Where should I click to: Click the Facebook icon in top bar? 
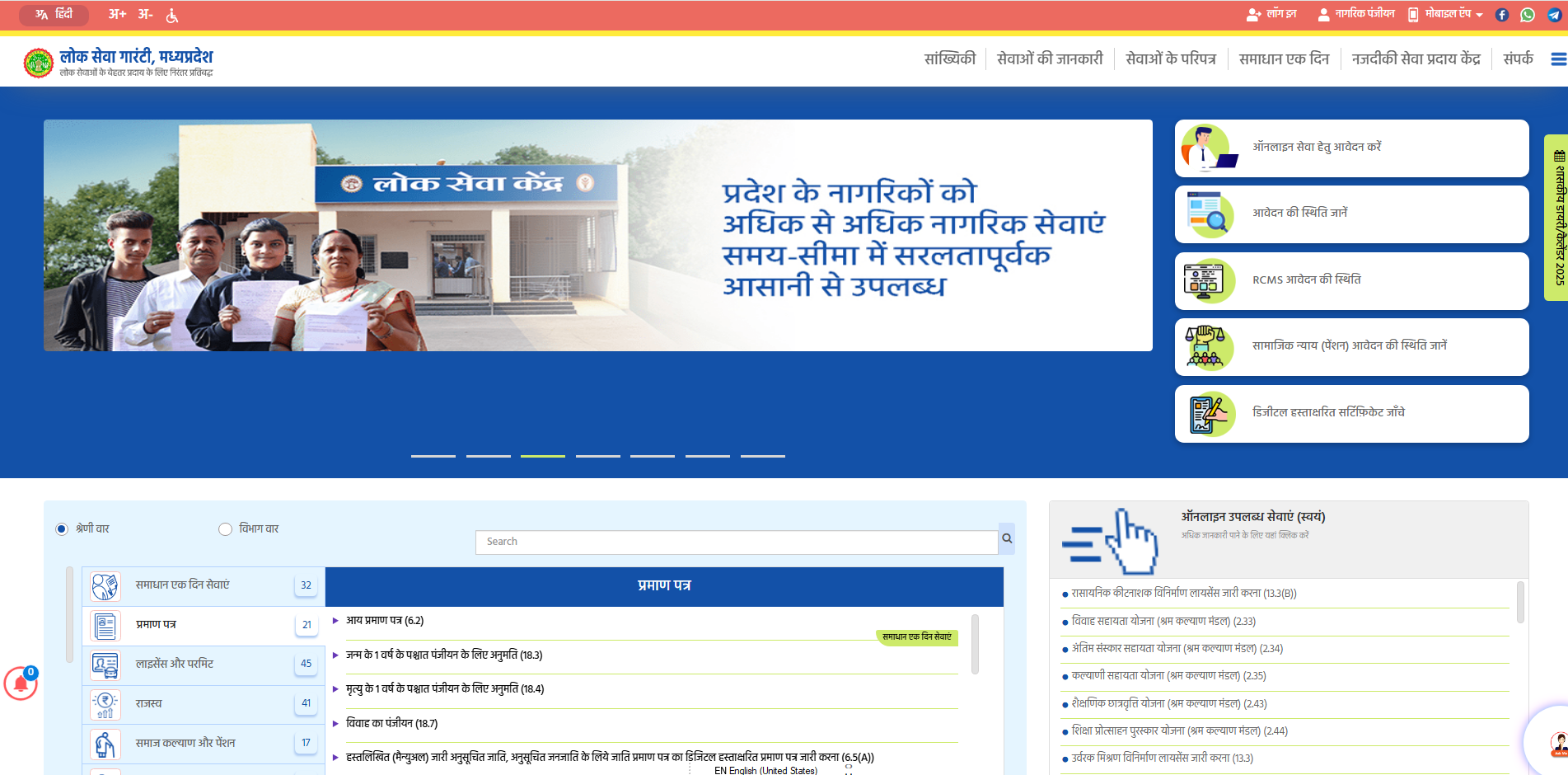coord(1502,15)
